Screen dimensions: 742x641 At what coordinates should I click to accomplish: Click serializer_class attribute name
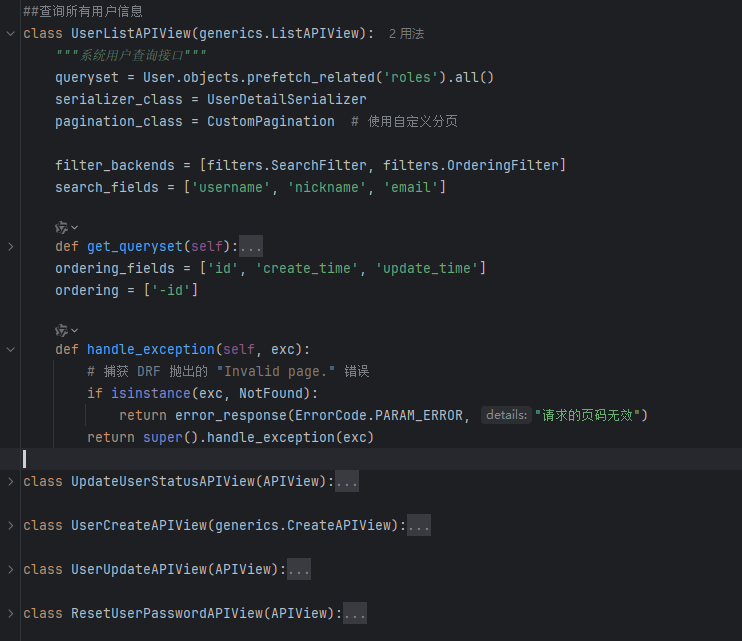(119, 99)
